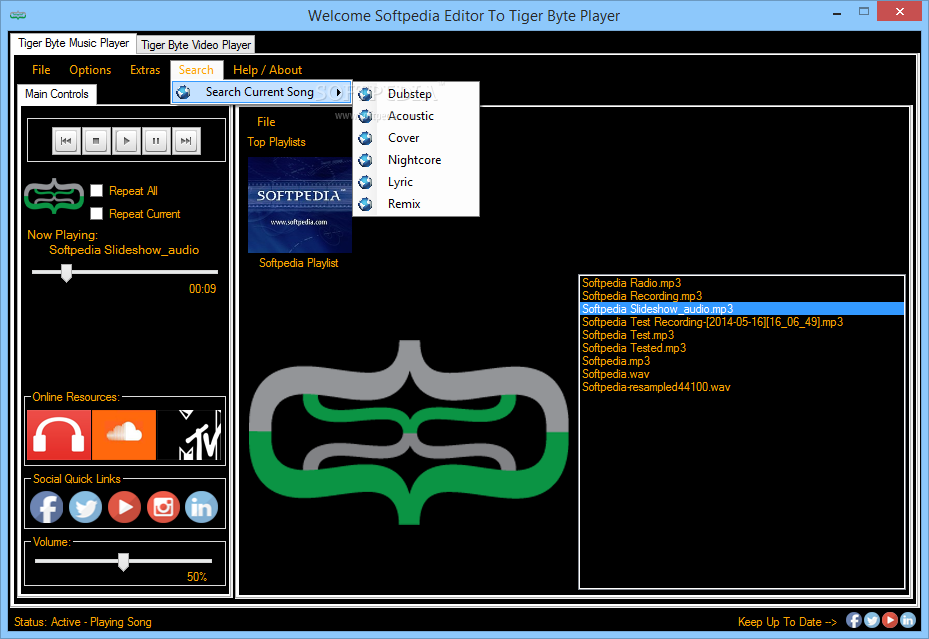Open YouTube in Social Quick Links

point(124,507)
